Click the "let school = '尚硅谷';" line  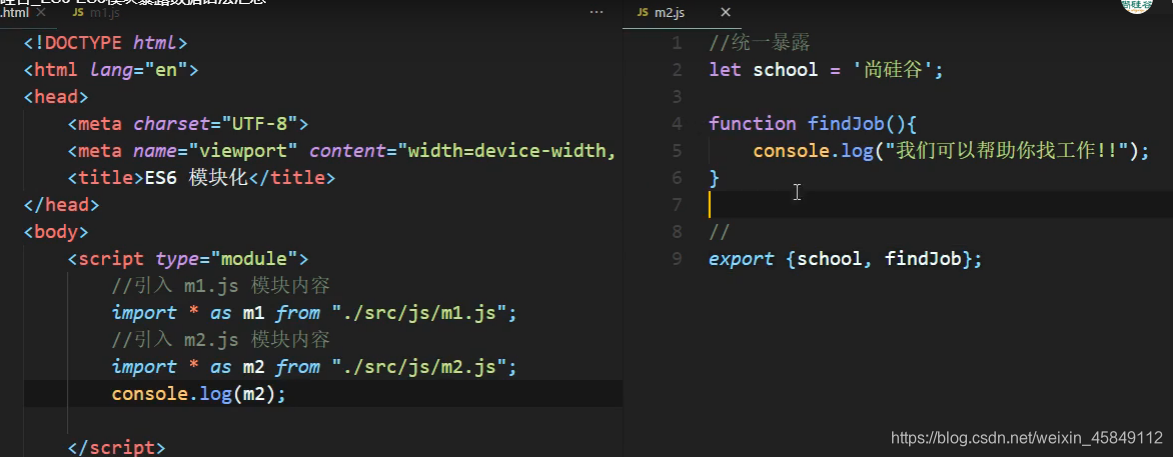[827, 70]
